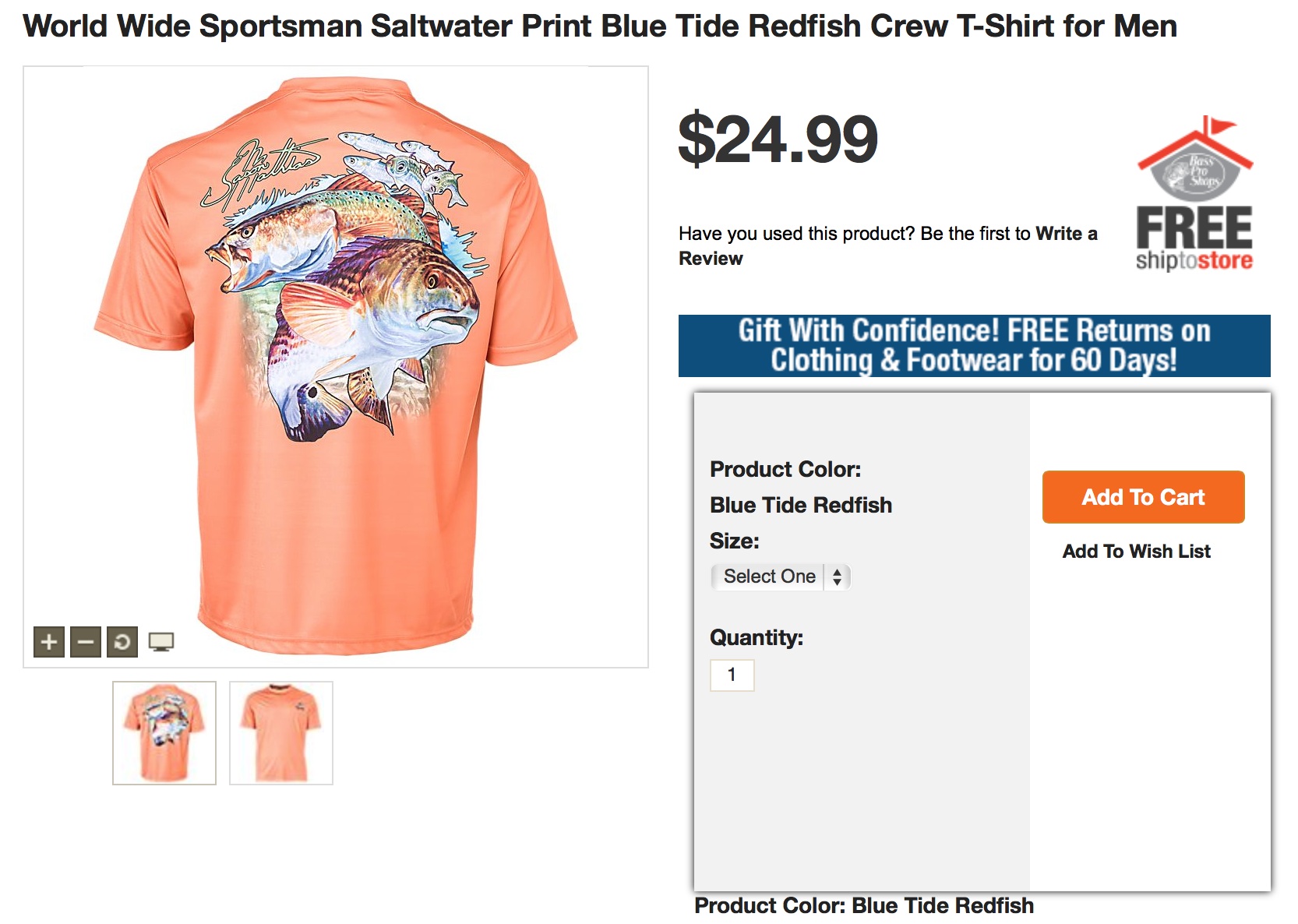Click the Add To Wish List link

click(1136, 552)
